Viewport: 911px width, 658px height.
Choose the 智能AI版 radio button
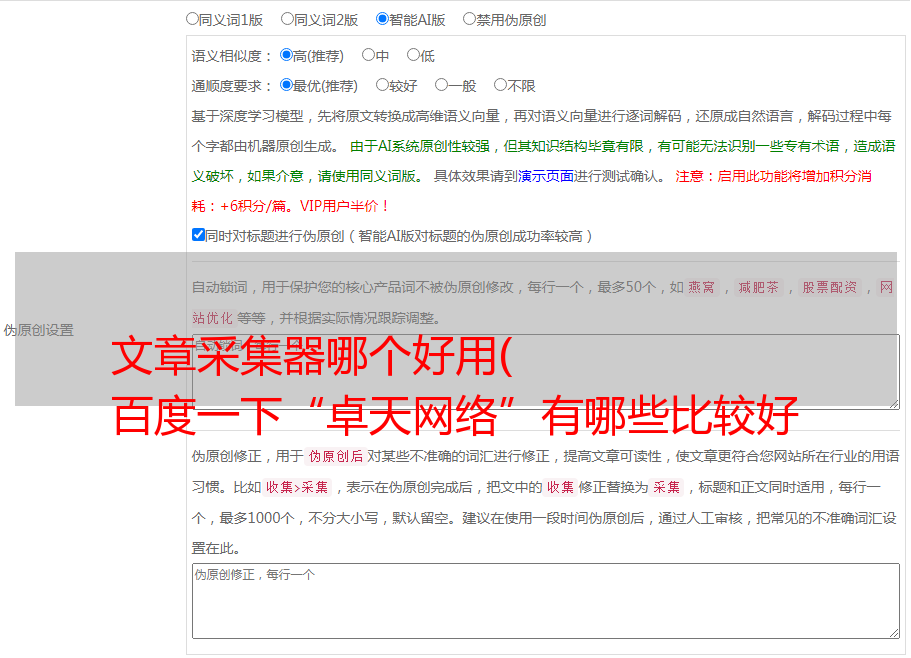(382, 19)
